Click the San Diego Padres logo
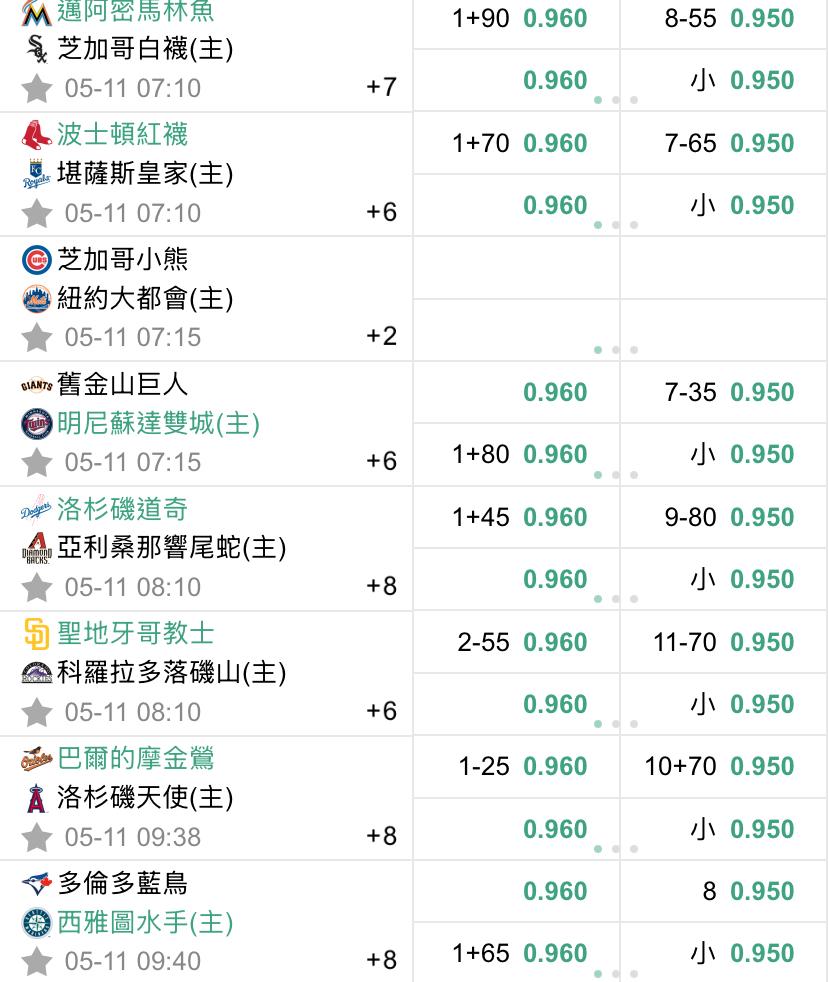Viewport: 828px width, 982px height. tap(36, 634)
